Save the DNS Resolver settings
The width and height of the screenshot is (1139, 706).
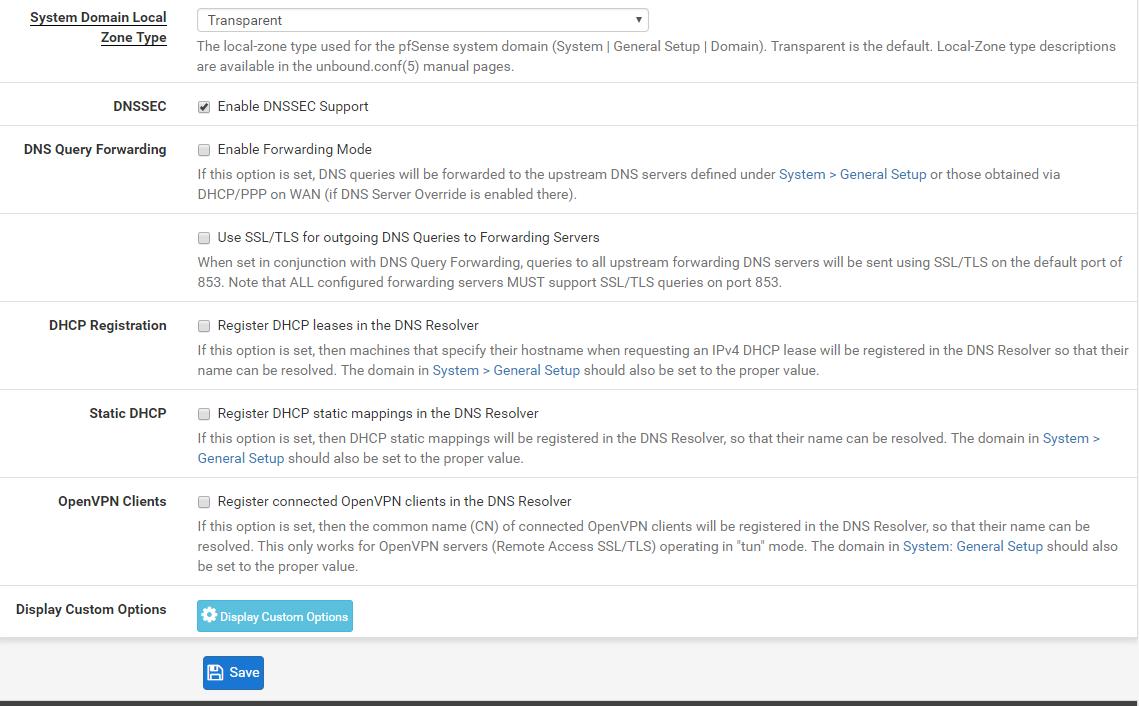(x=233, y=673)
